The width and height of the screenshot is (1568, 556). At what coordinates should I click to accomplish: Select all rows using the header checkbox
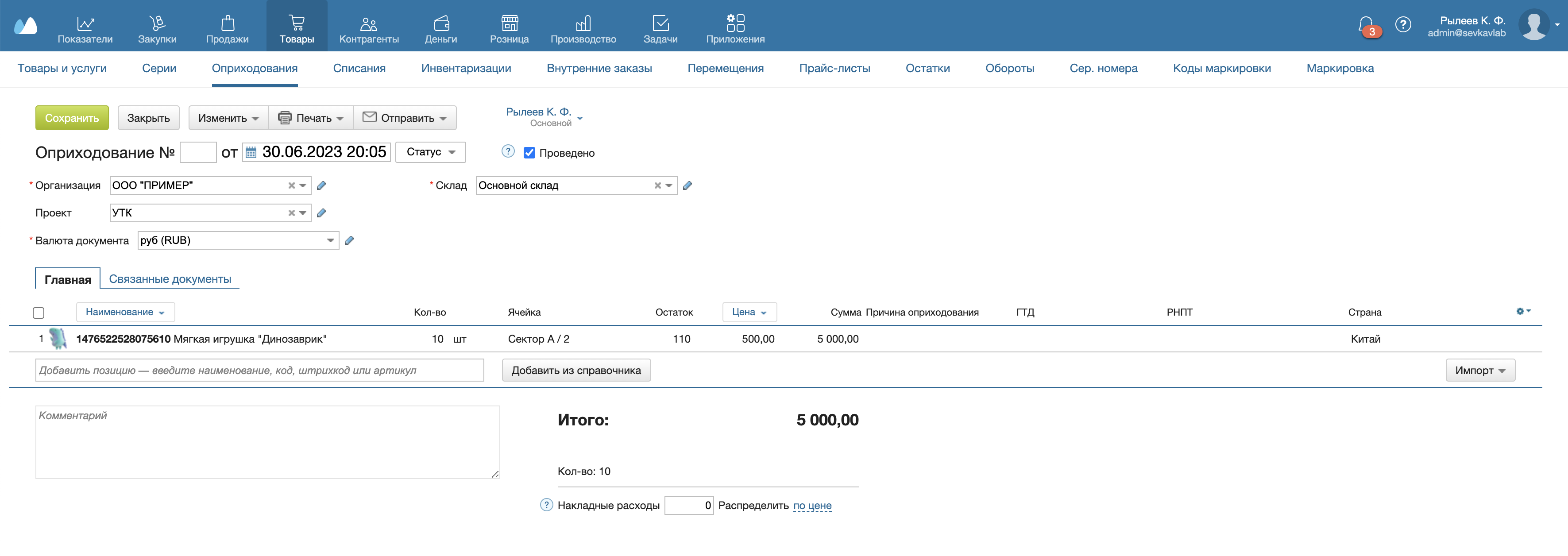[39, 313]
